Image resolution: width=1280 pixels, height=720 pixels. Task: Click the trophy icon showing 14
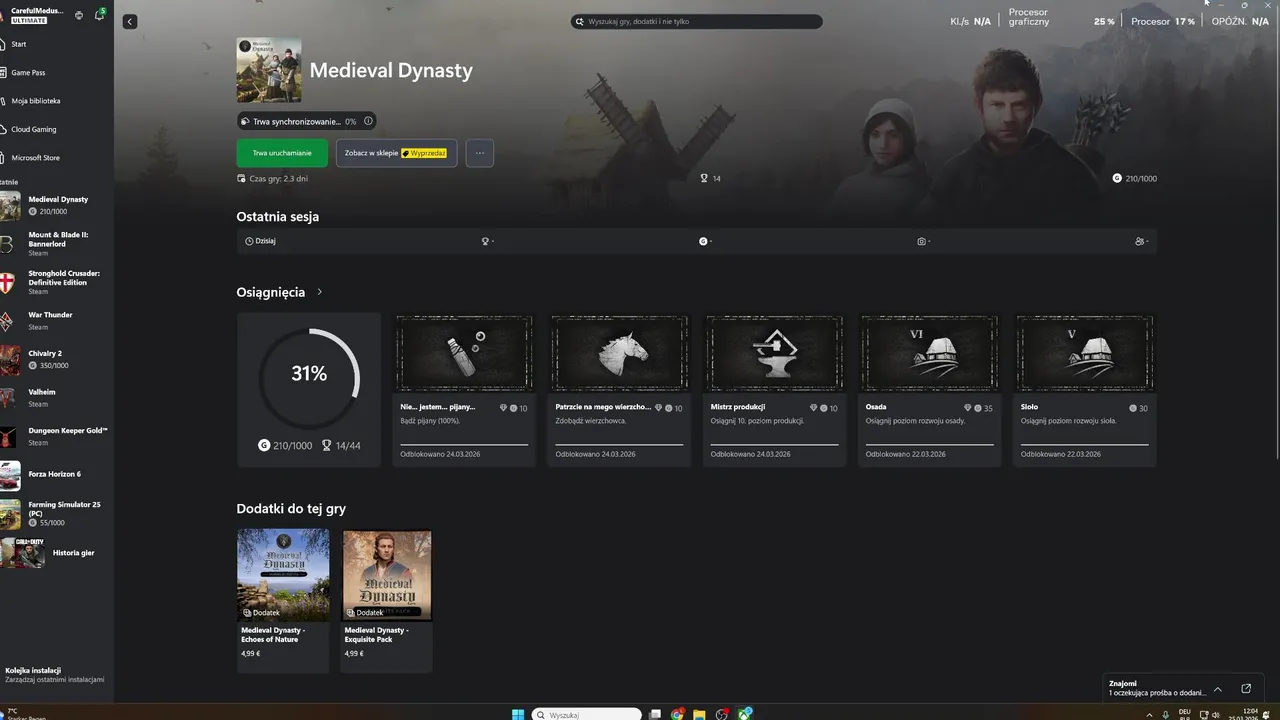click(x=704, y=178)
